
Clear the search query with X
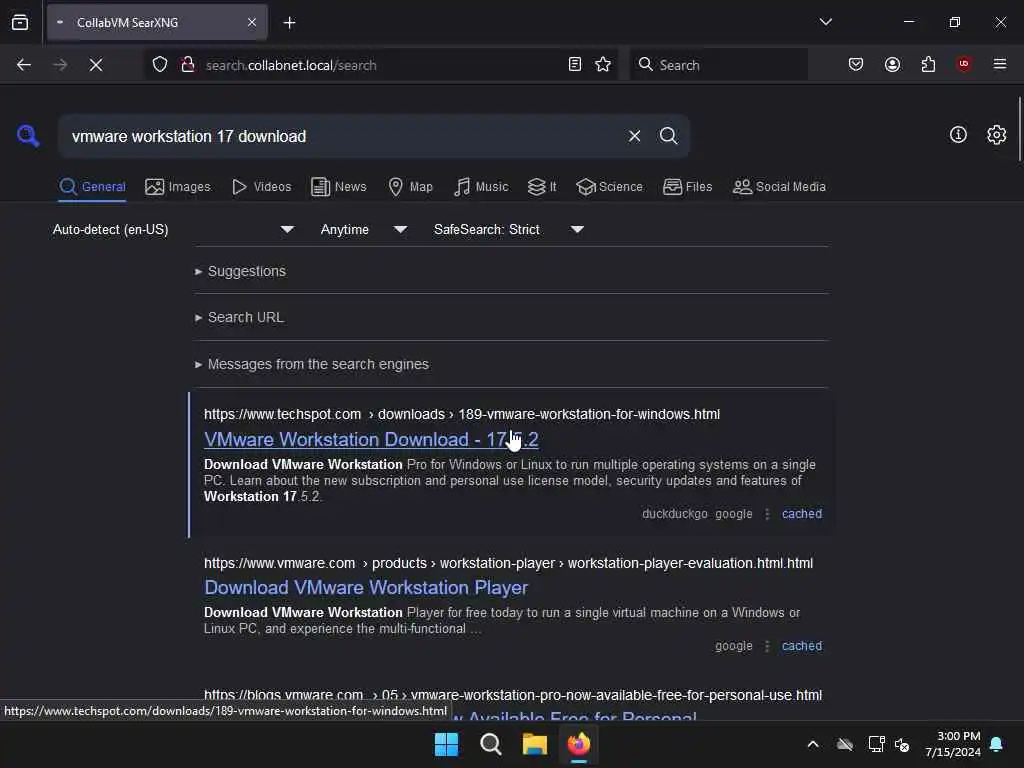[x=634, y=136]
